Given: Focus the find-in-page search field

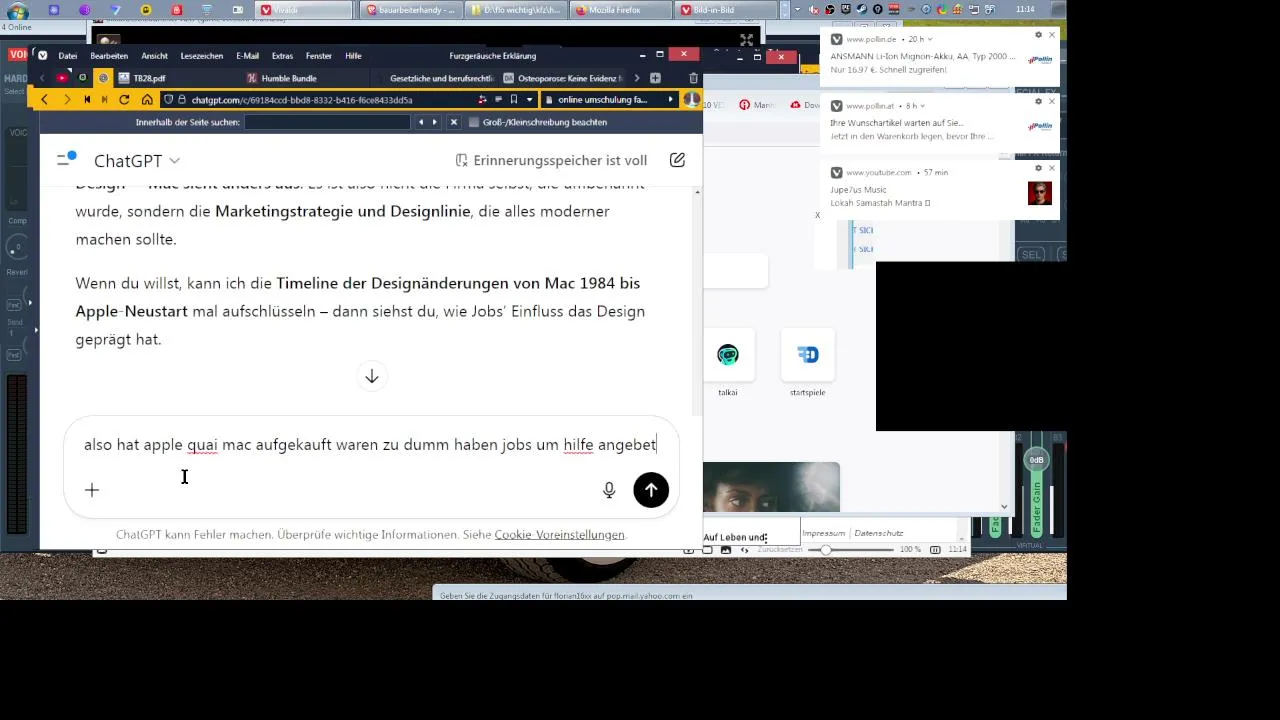Looking at the screenshot, I should point(327,122).
